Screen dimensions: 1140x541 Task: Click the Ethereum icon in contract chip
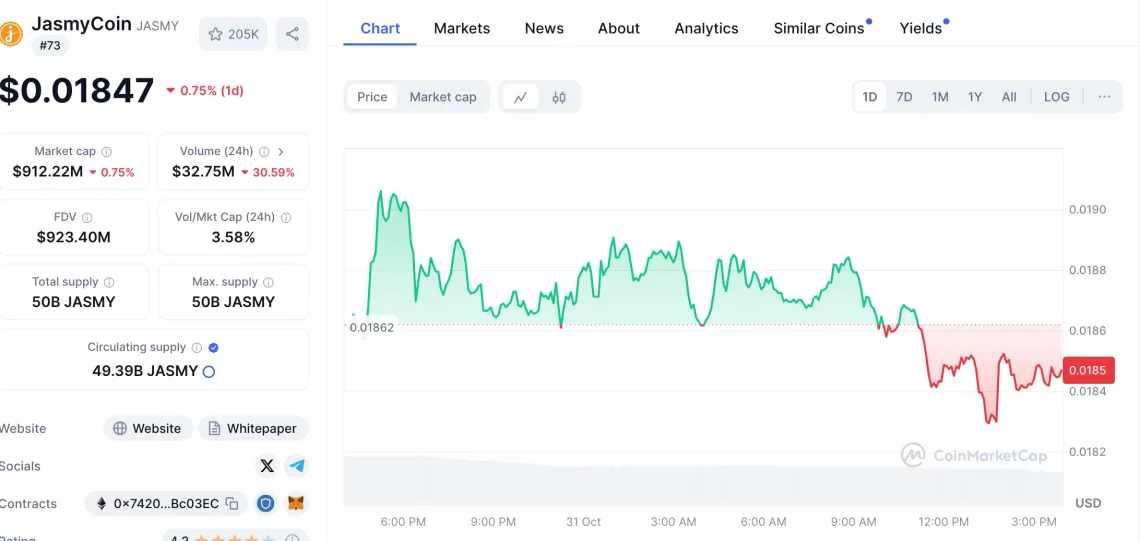pyautogui.click(x=101, y=503)
